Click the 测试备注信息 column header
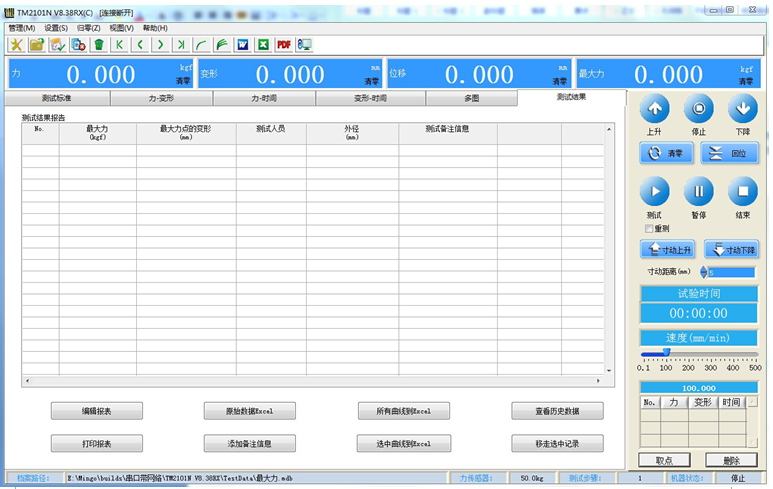773x489 pixels. [448, 133]
